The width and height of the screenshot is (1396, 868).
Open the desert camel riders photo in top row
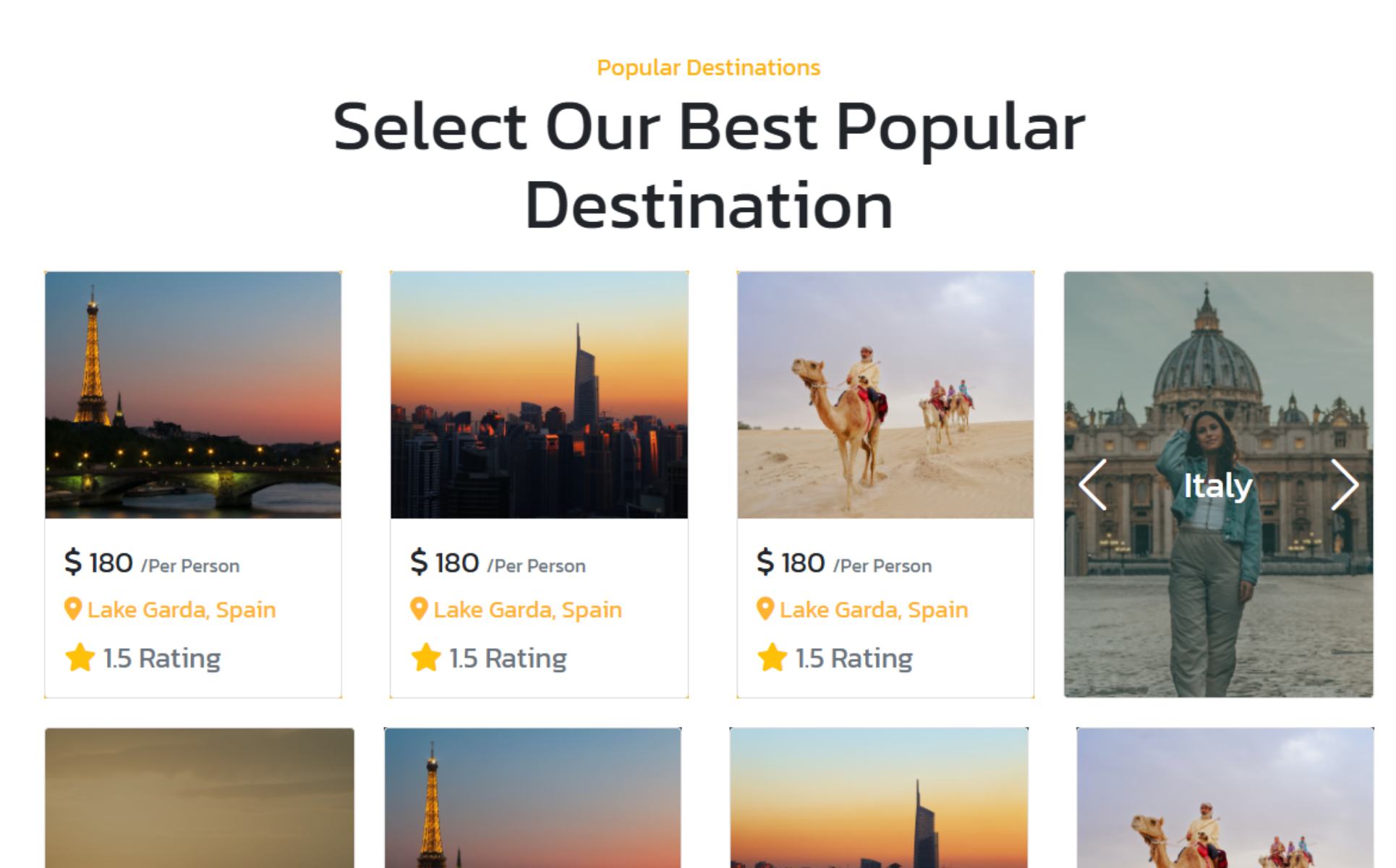tap(885, 395)
